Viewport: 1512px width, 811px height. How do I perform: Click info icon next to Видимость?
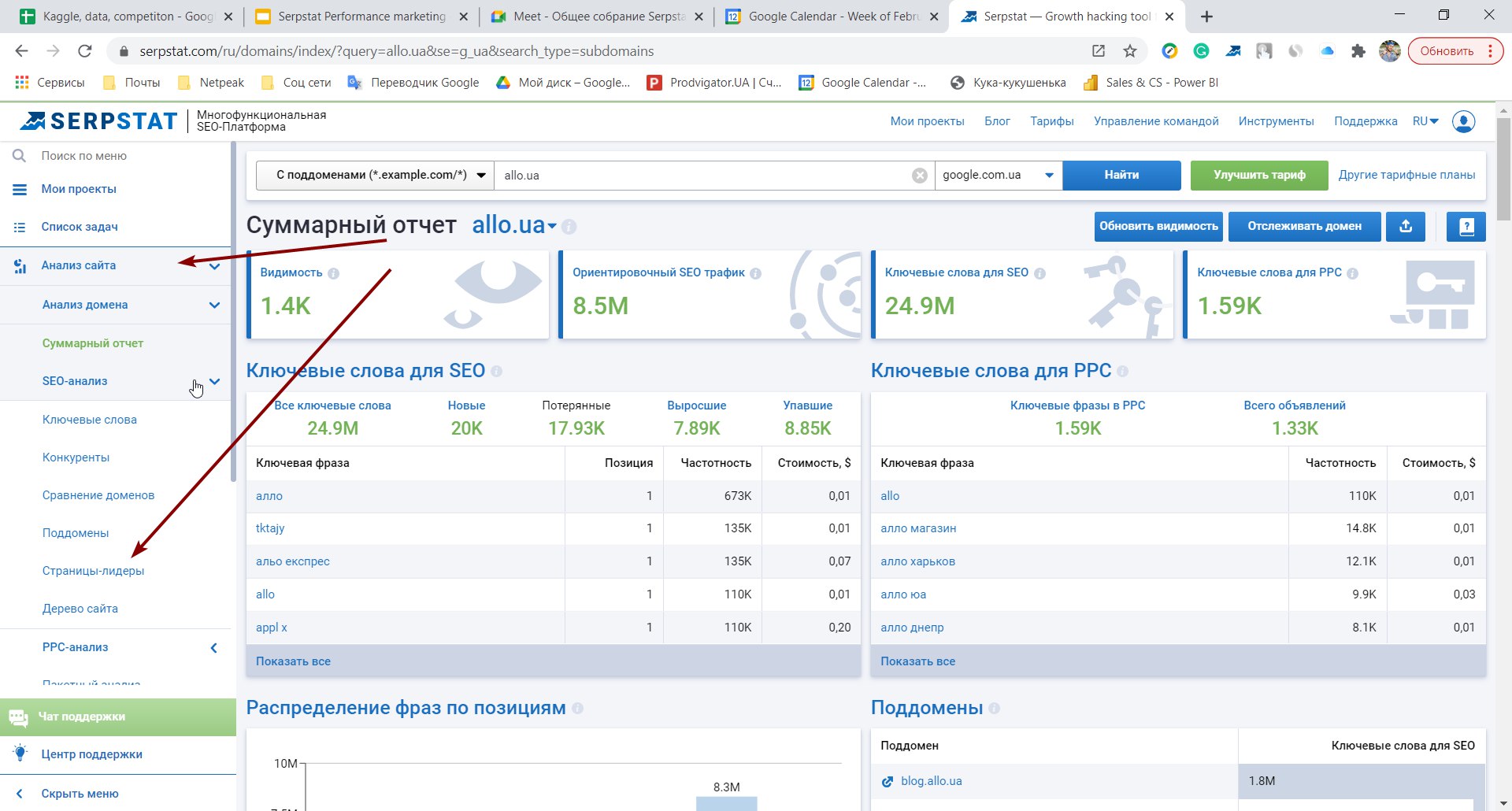tap(333, 273)
